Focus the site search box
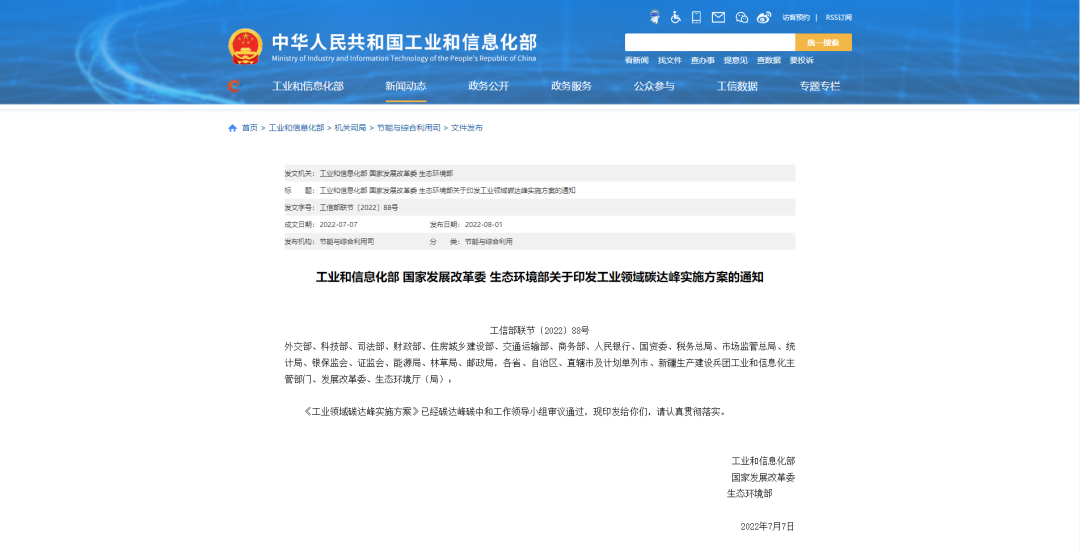 pos(709,42)
